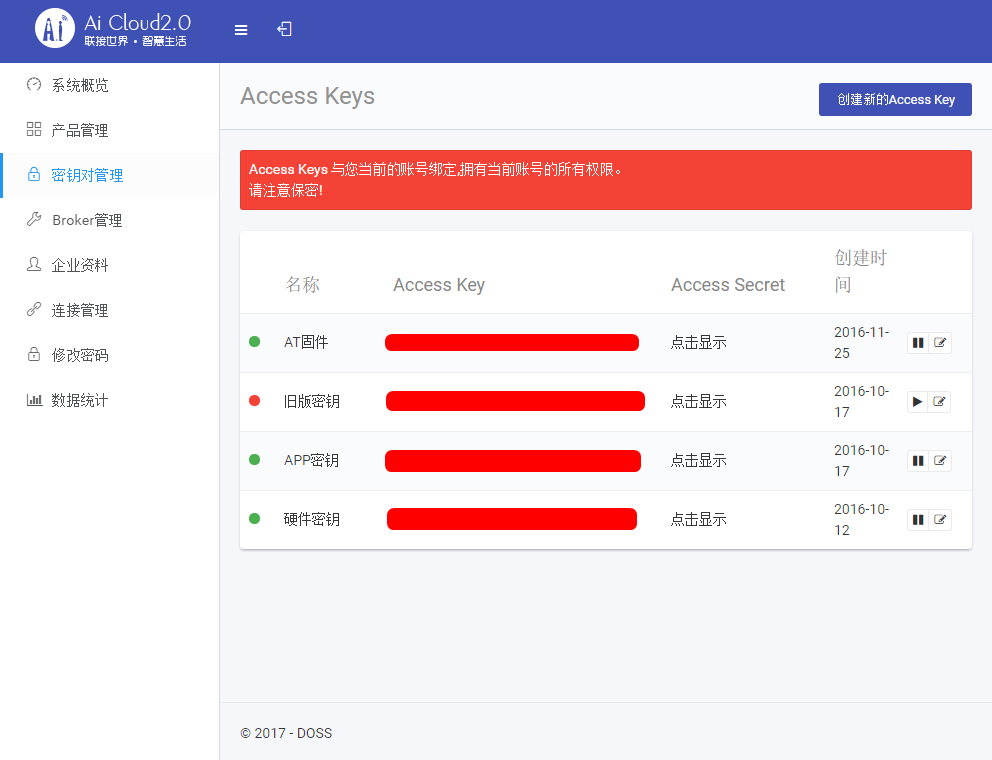The width and height of the screenshot is (992, 760).
Task: Click the 创建时间 column header
Action: (x=860, y=271)
